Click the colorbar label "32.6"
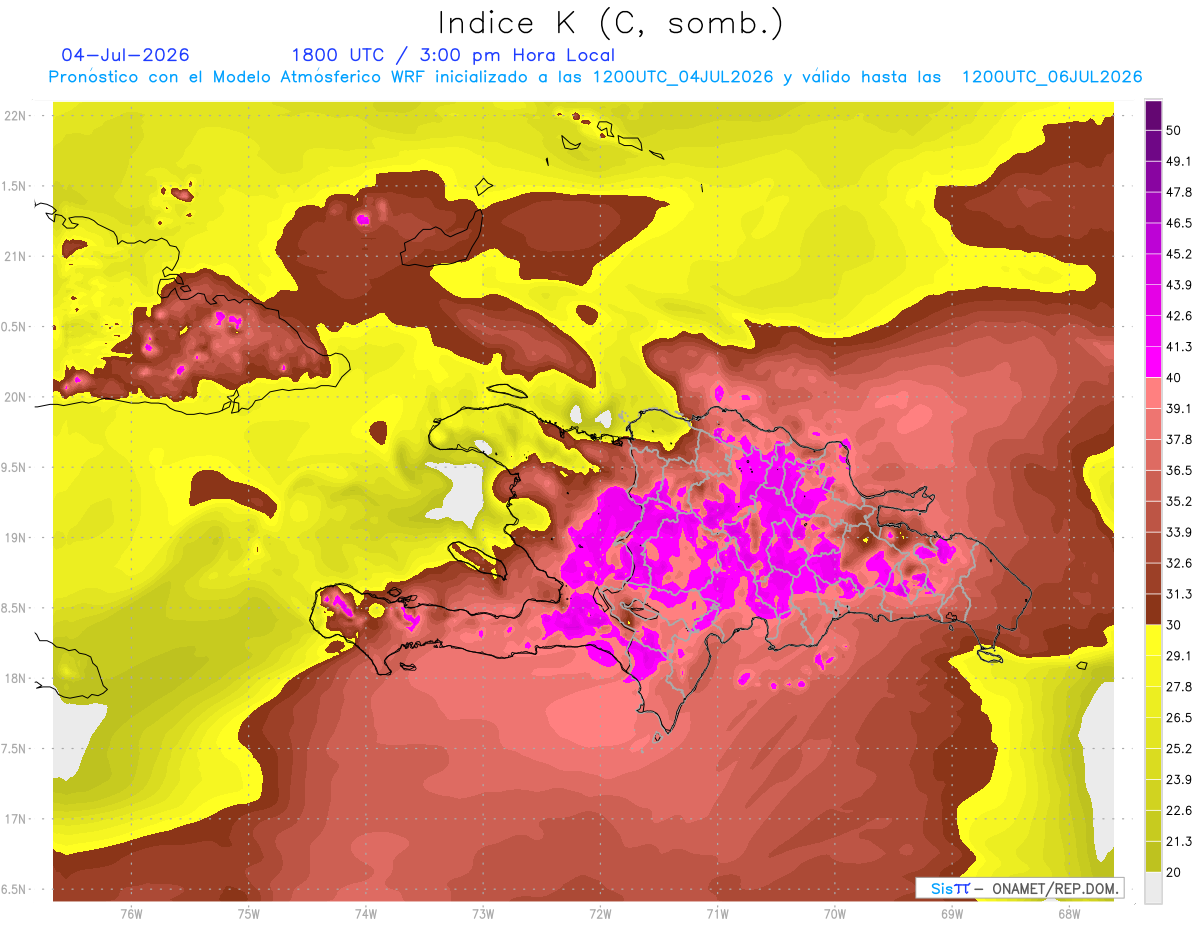1200x927 pixels. tap(1178, 563)
